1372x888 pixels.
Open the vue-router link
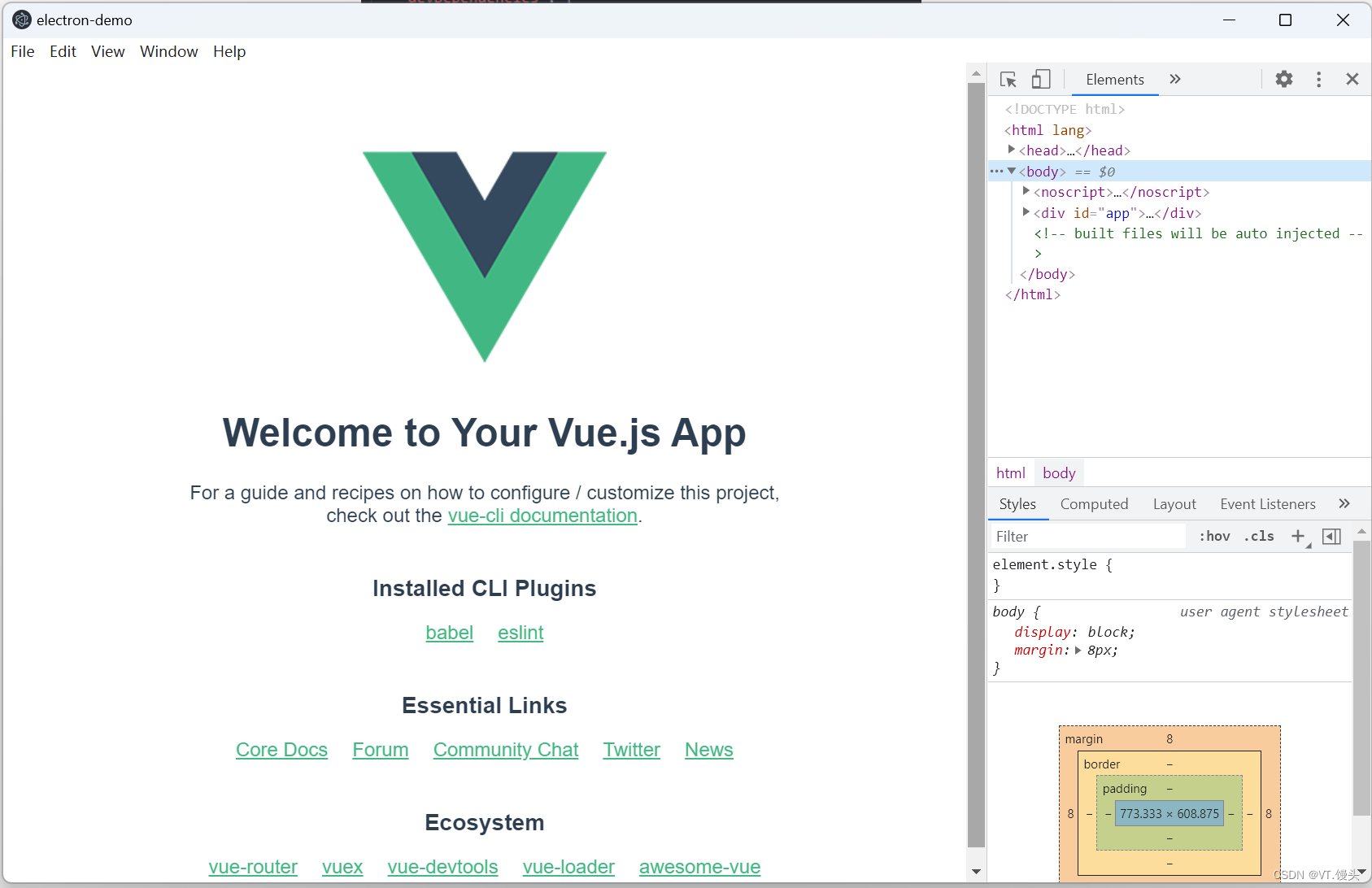click(x=253, y=867)
